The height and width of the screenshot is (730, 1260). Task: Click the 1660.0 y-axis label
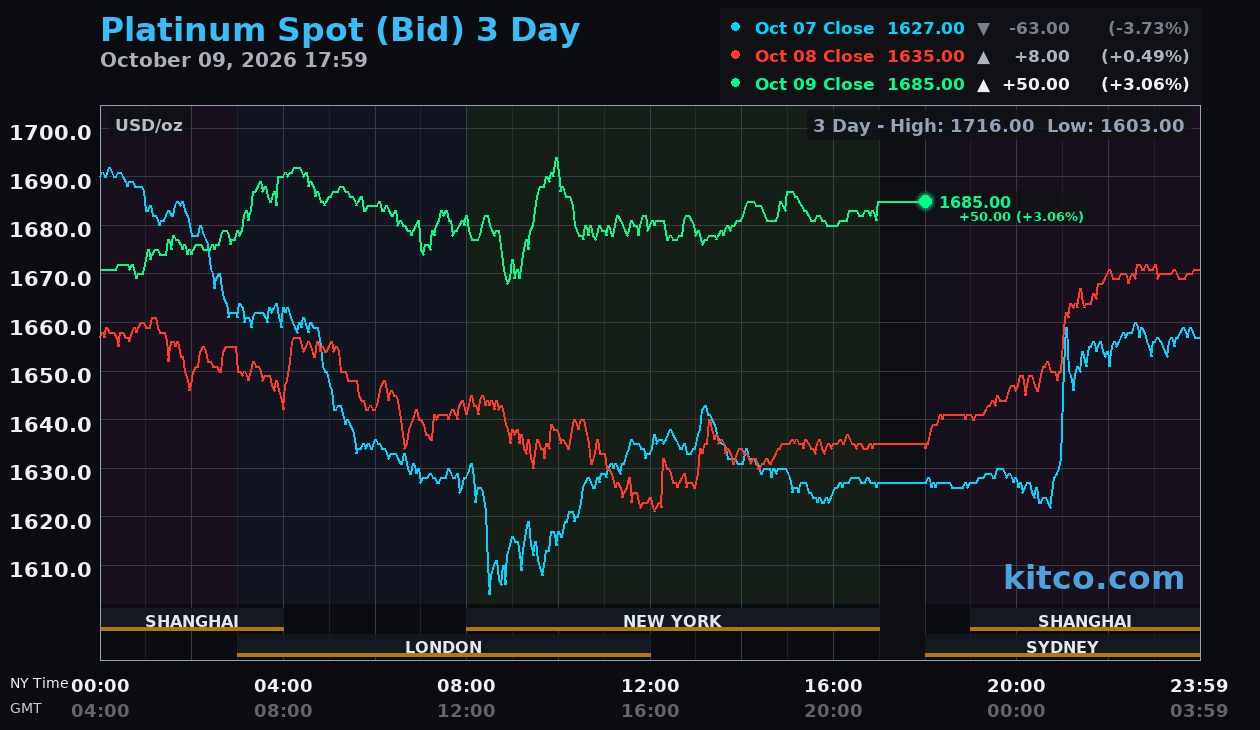click(51, 327)
